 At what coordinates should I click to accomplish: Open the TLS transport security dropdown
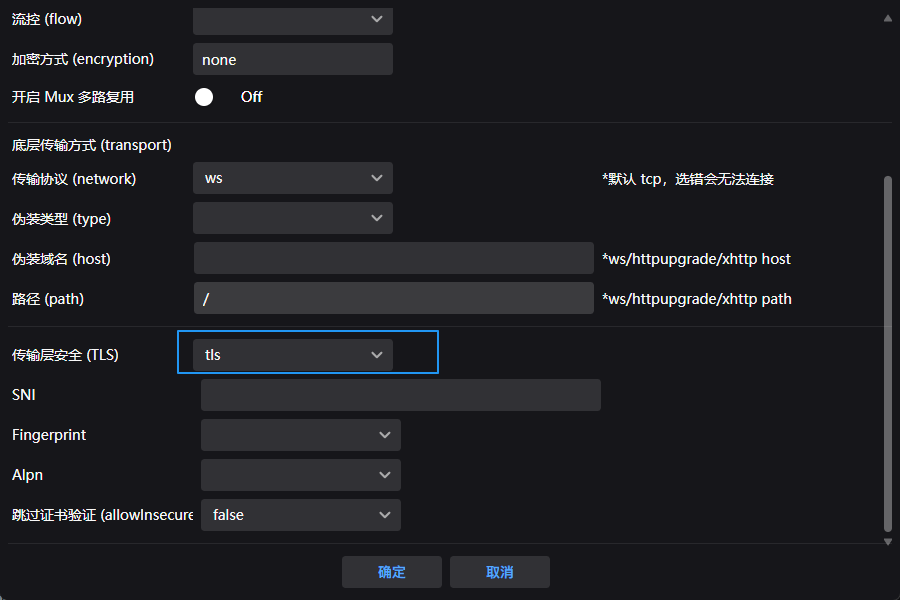click(x=292, y=354)
